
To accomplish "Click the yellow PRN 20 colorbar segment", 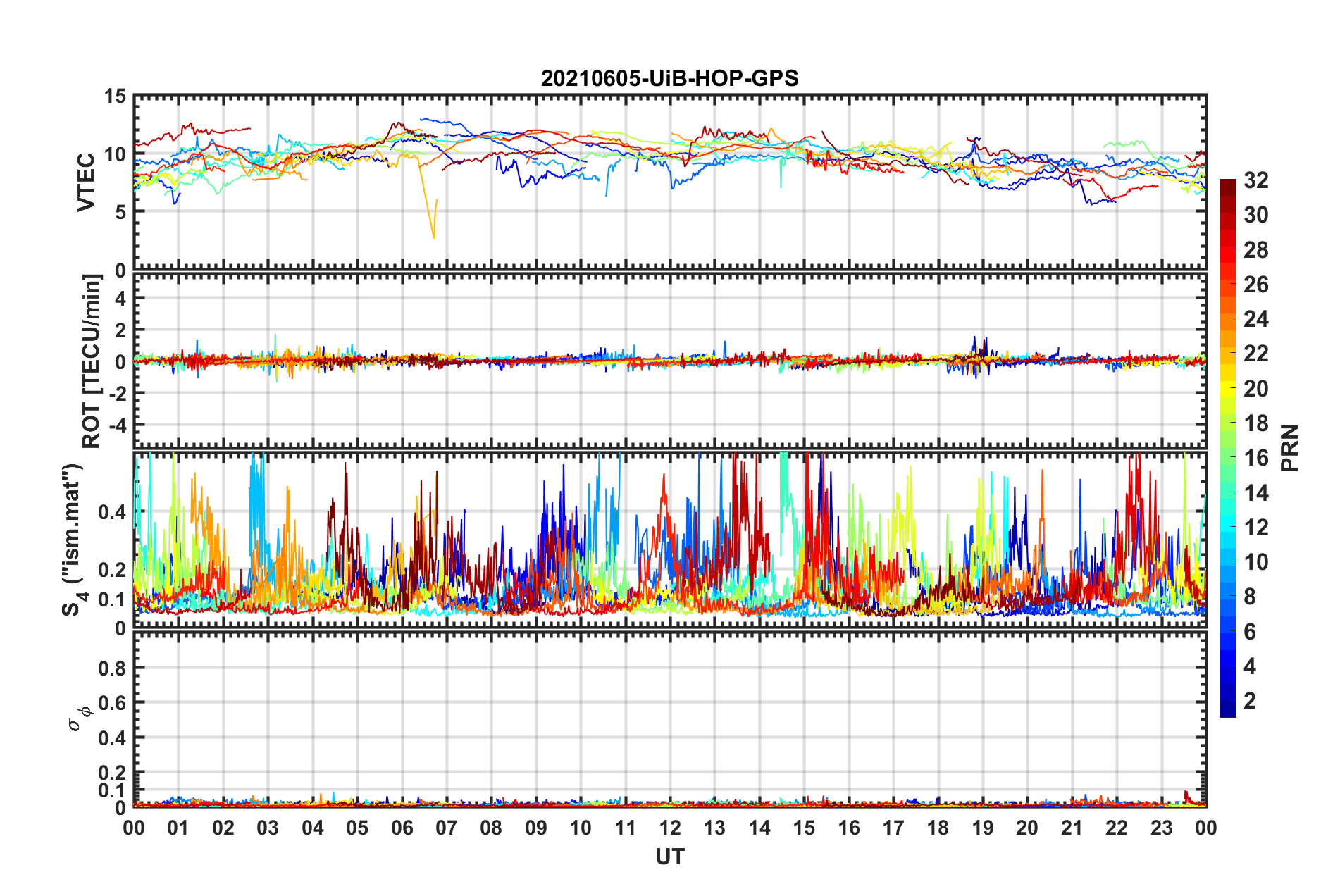I will [1227, 389].
